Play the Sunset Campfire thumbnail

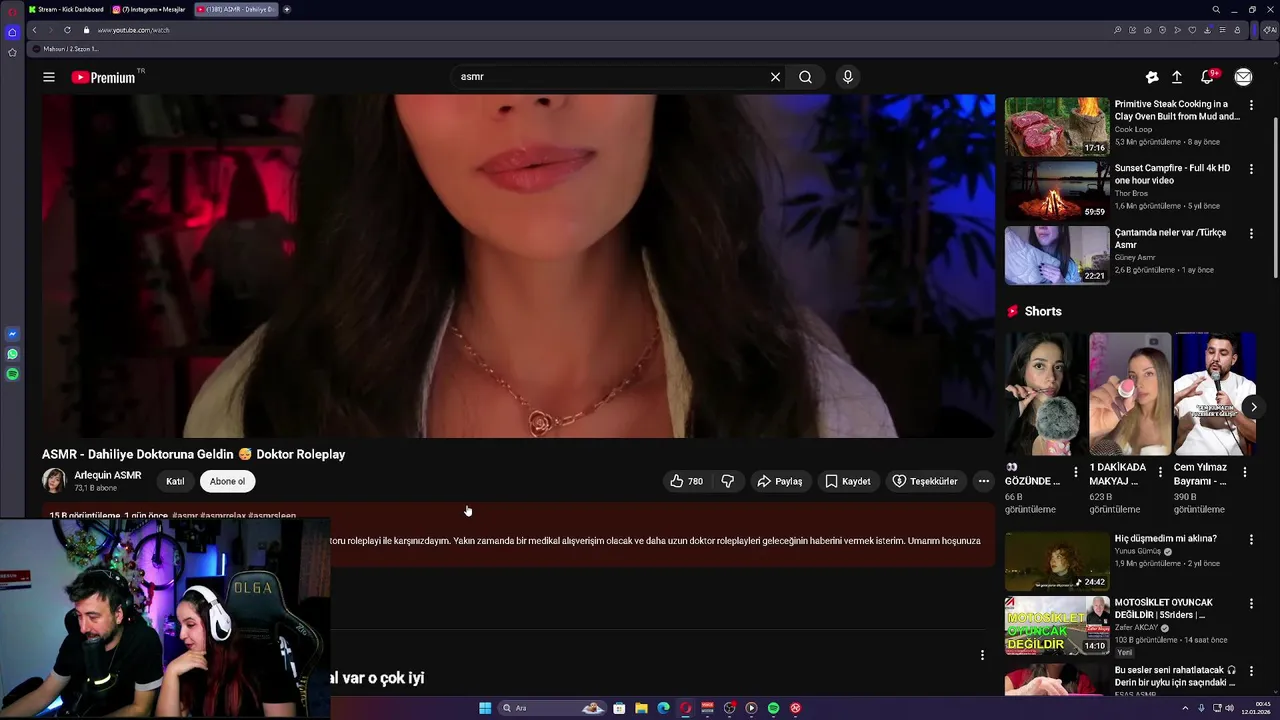[x=1057, y=190]
